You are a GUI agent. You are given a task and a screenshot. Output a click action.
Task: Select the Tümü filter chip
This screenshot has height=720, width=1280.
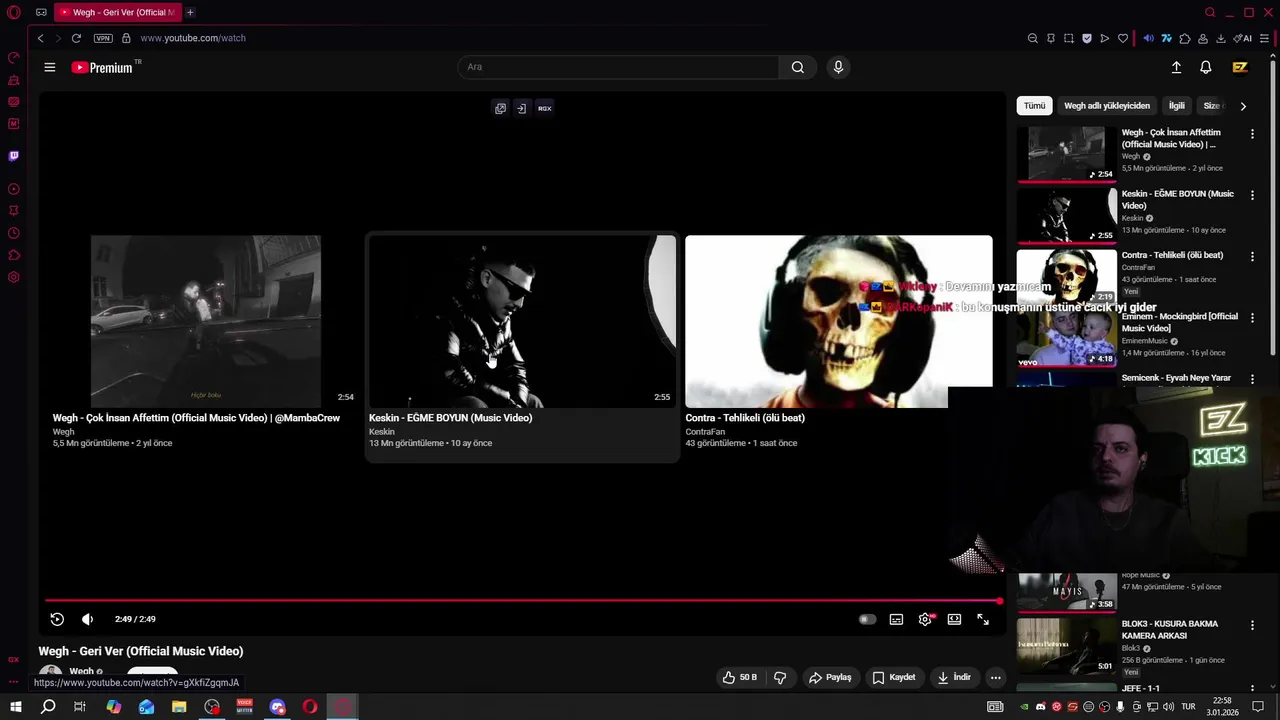(1034, 105)
